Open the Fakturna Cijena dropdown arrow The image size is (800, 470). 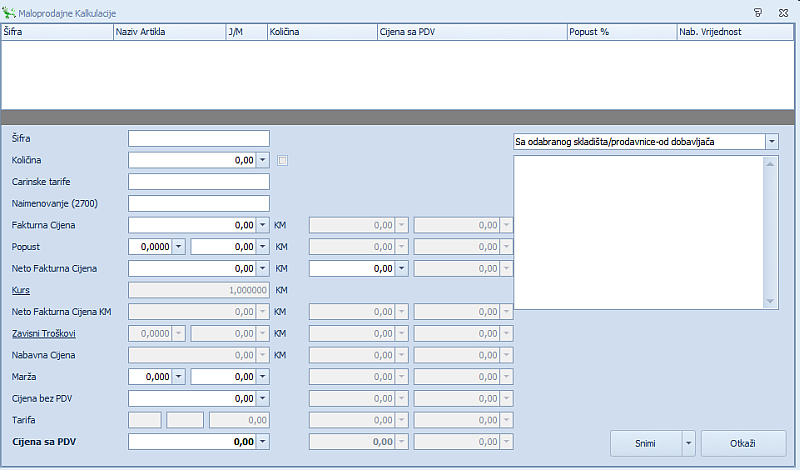[x=262, y=225]
